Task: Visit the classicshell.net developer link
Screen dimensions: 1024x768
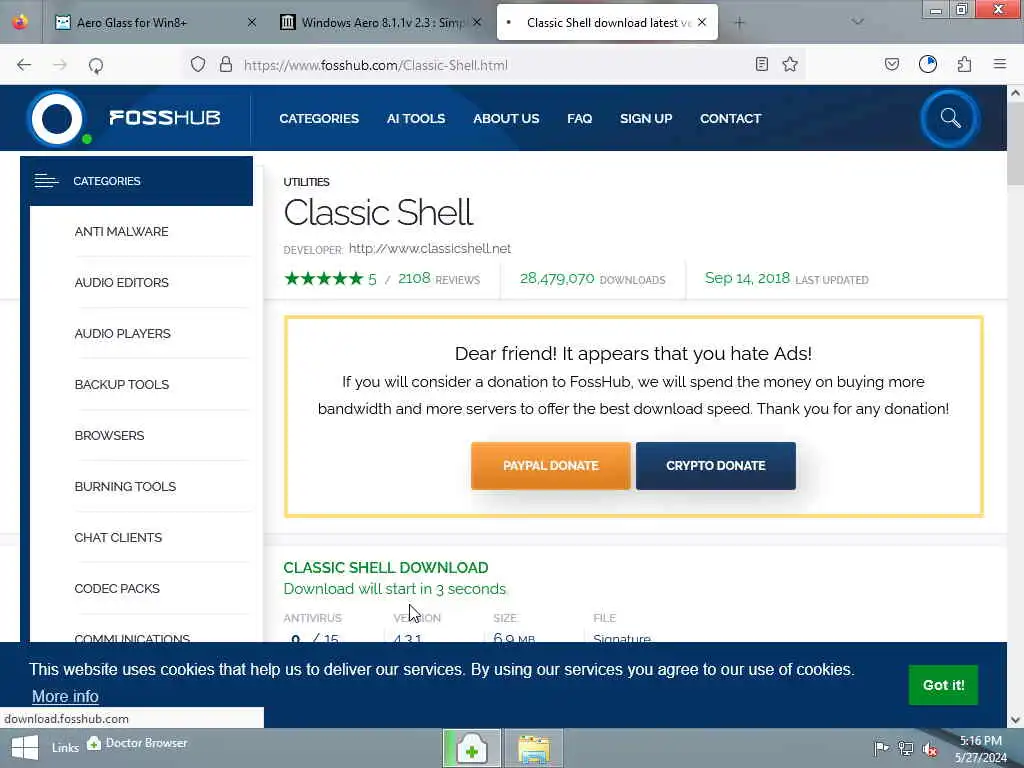Action: pyautogui.click(x=430, y=248)
